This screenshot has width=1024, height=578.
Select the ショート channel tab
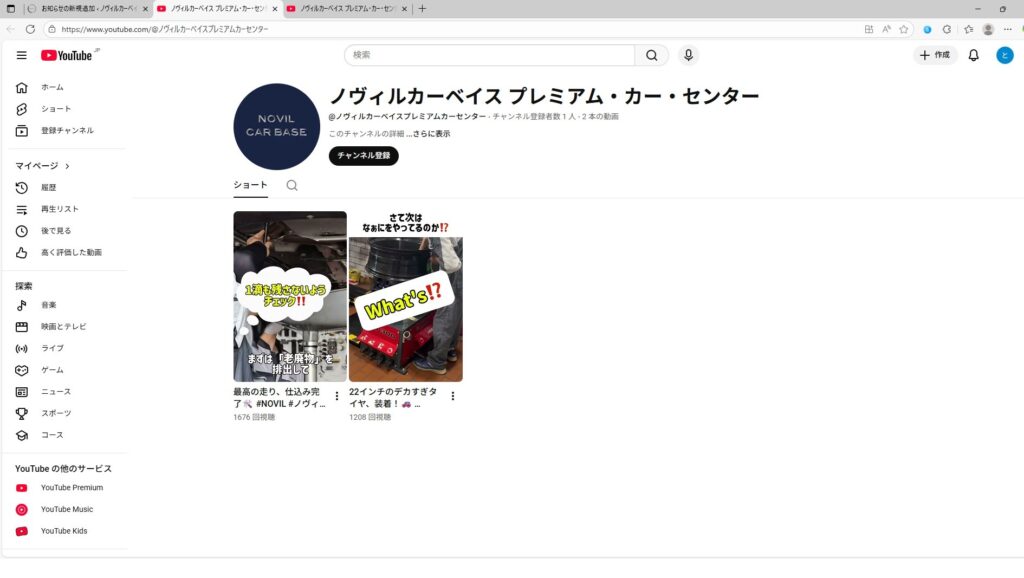250,185
